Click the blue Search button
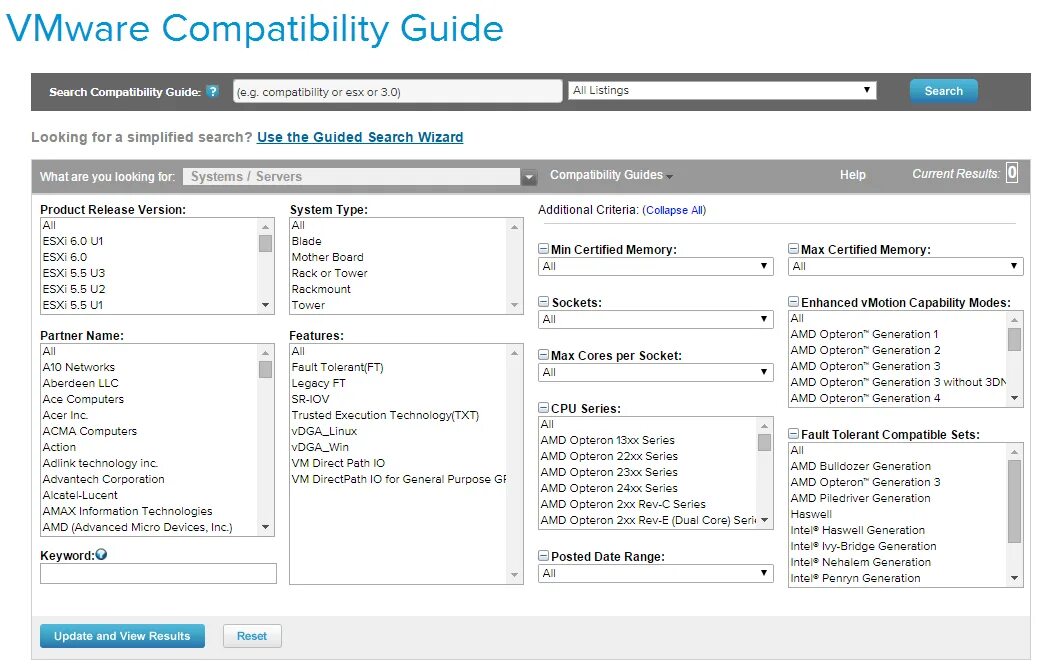The width and height of the screenshot is (1039, 668). pyautogui.click(x=943, y=91)
